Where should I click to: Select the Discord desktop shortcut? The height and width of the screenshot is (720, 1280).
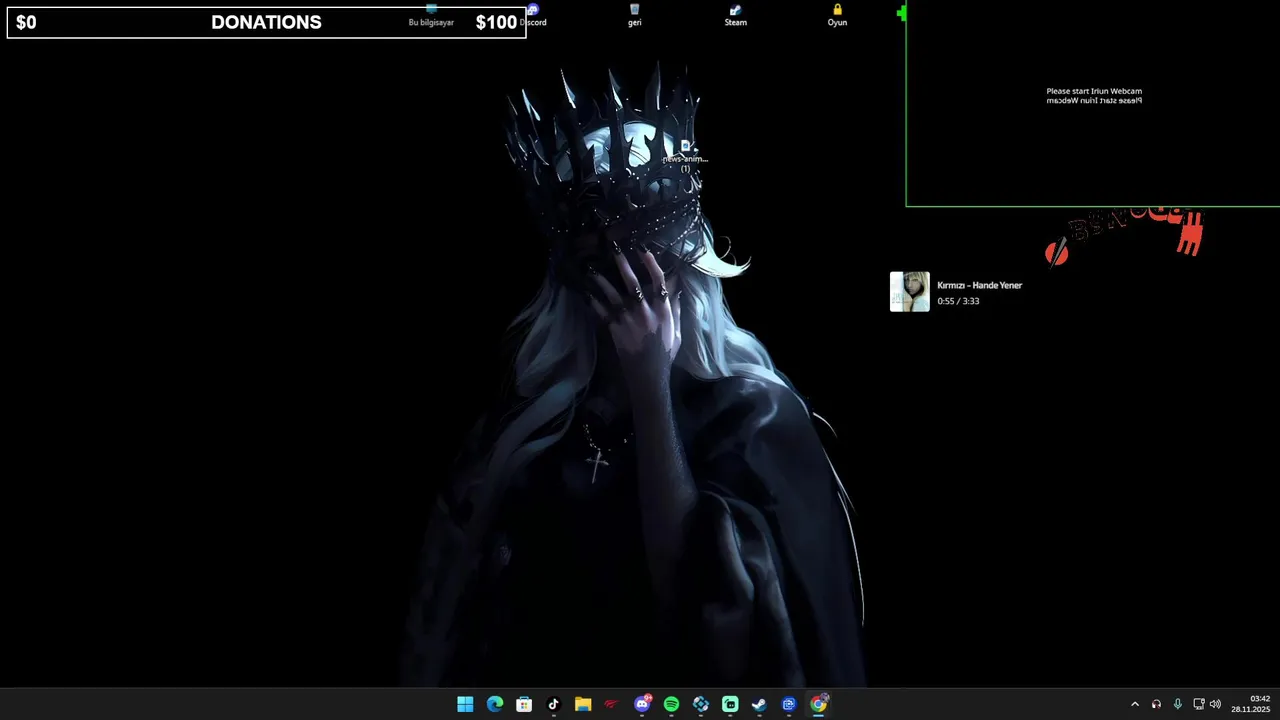[x=534, y=15]
